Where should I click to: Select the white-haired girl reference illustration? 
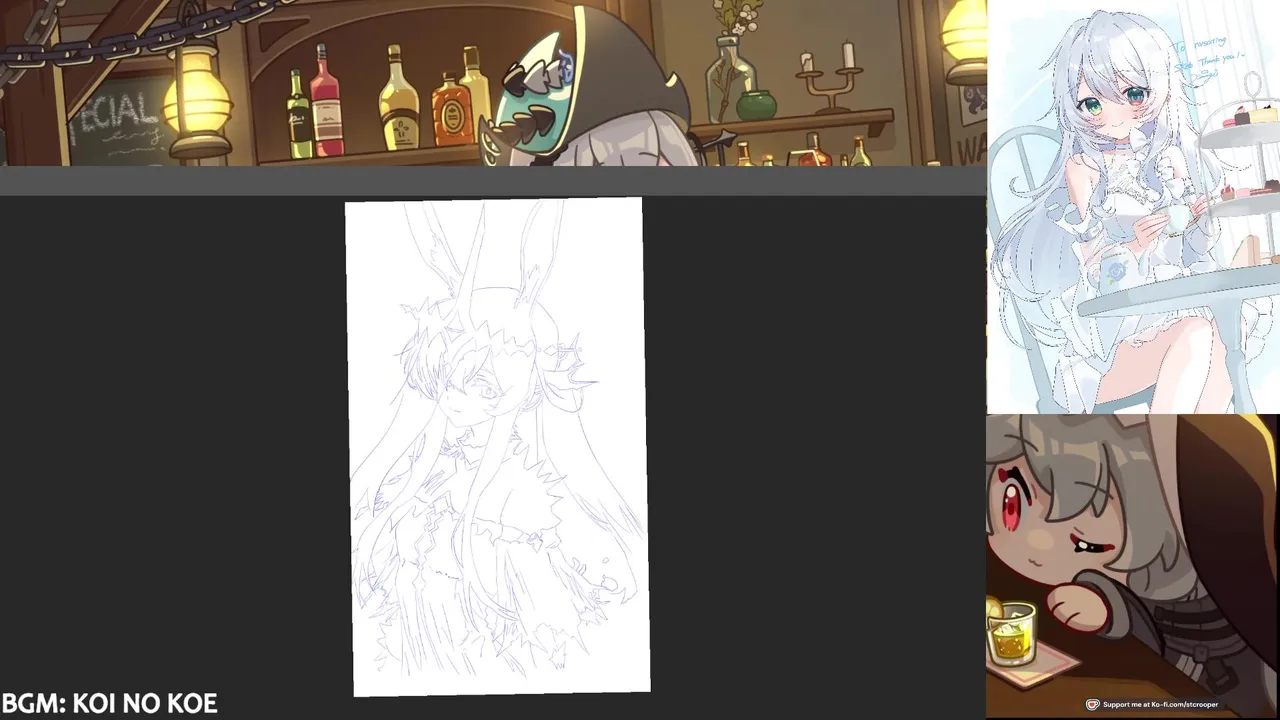pyautogui.click(x=1133, y=206)
